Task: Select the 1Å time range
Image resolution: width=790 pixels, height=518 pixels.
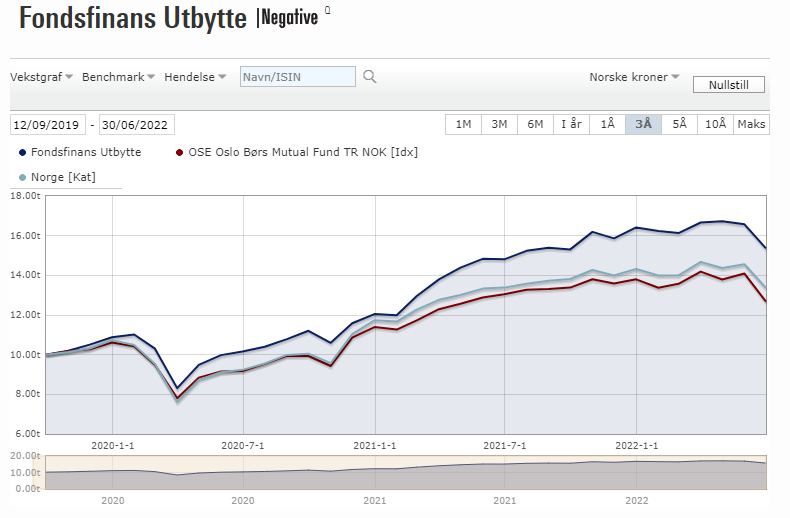Action: (608, 124)
